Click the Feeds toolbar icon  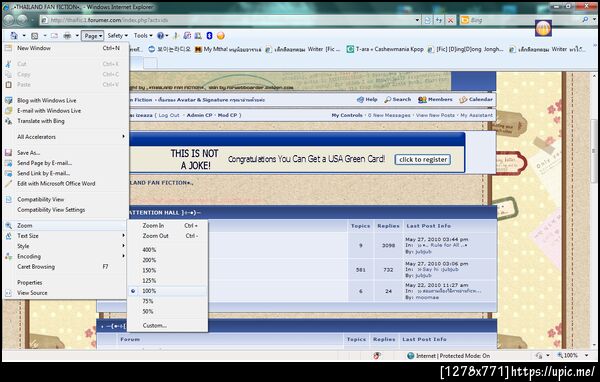(34, 36)
